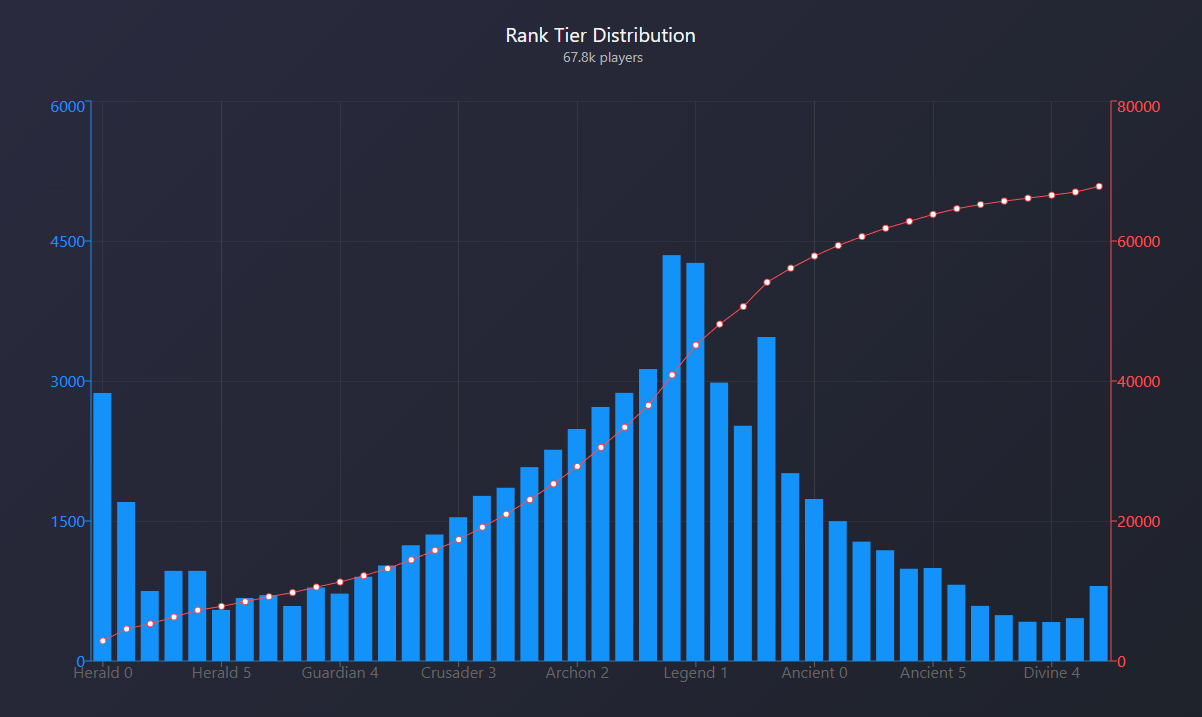Screen dimensions: 1202x717
Task: Click the blue bar above Legend 1 label
Action: [x=695, y=462]
